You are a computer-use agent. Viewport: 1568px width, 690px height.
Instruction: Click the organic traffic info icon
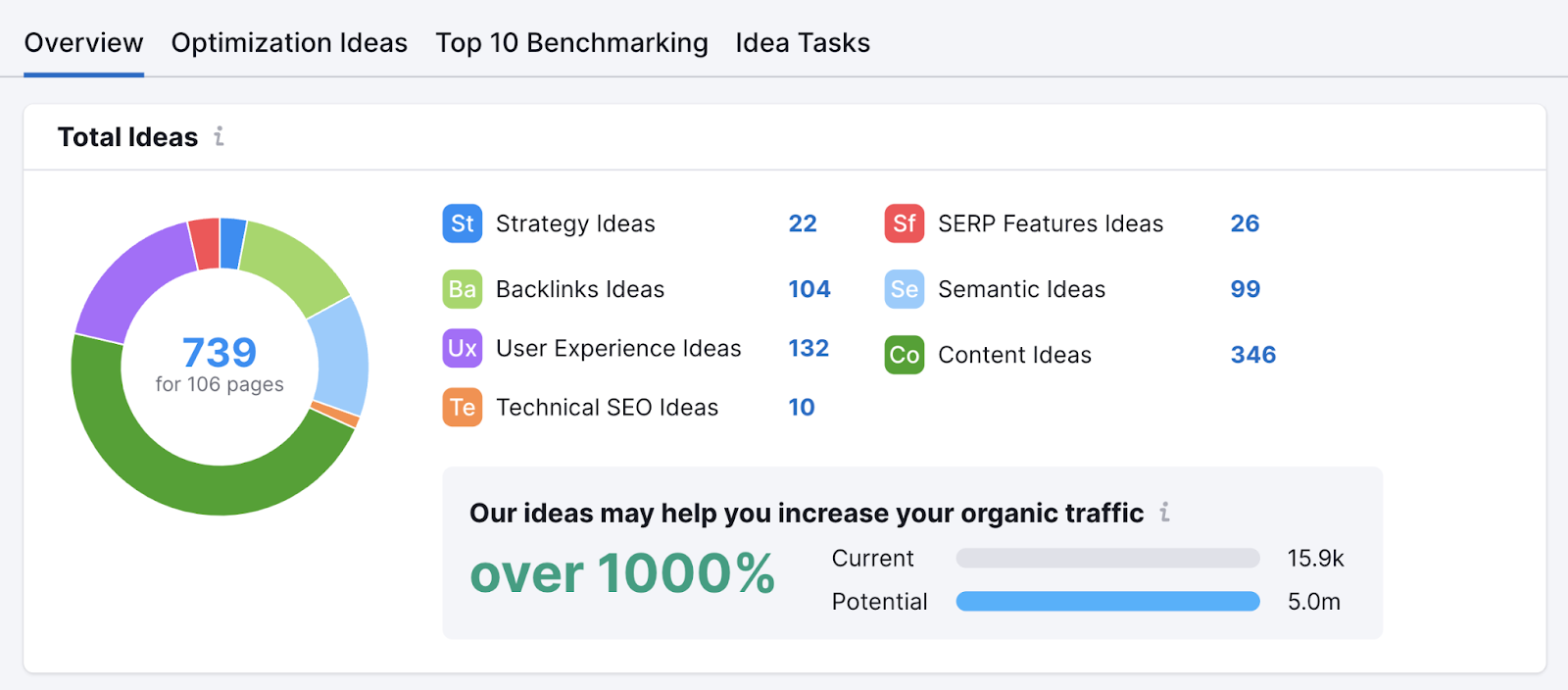[x=1165, y=512]
